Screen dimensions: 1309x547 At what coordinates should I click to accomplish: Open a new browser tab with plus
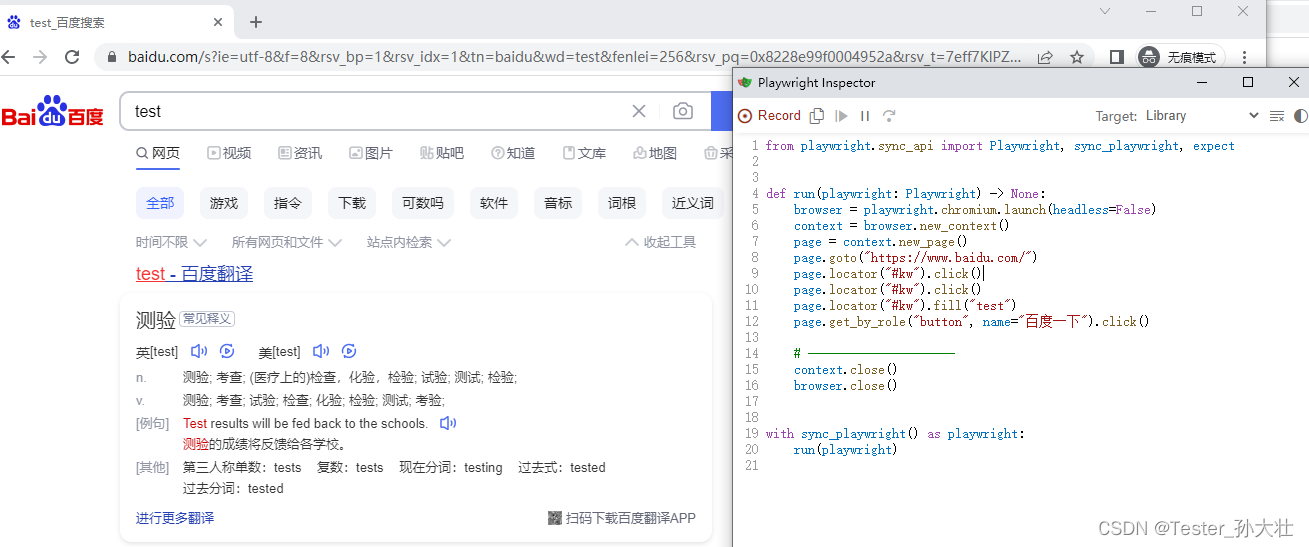pyautogui.click(x=256, y=22)
